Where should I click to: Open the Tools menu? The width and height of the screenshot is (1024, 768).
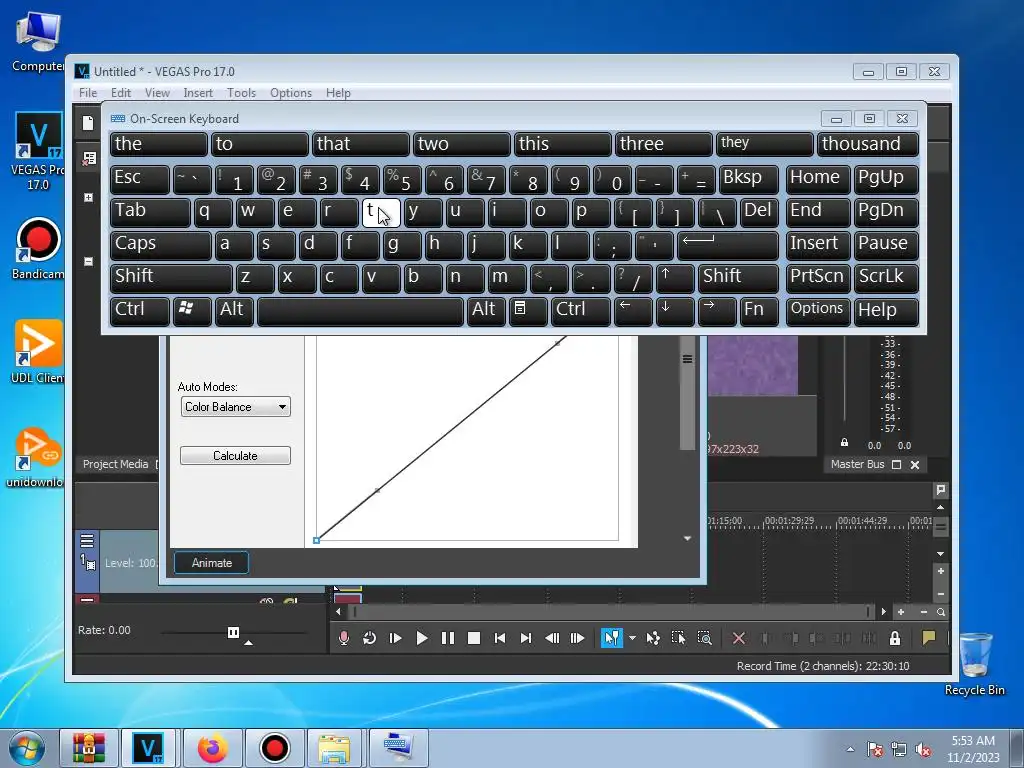pos(241,93)
